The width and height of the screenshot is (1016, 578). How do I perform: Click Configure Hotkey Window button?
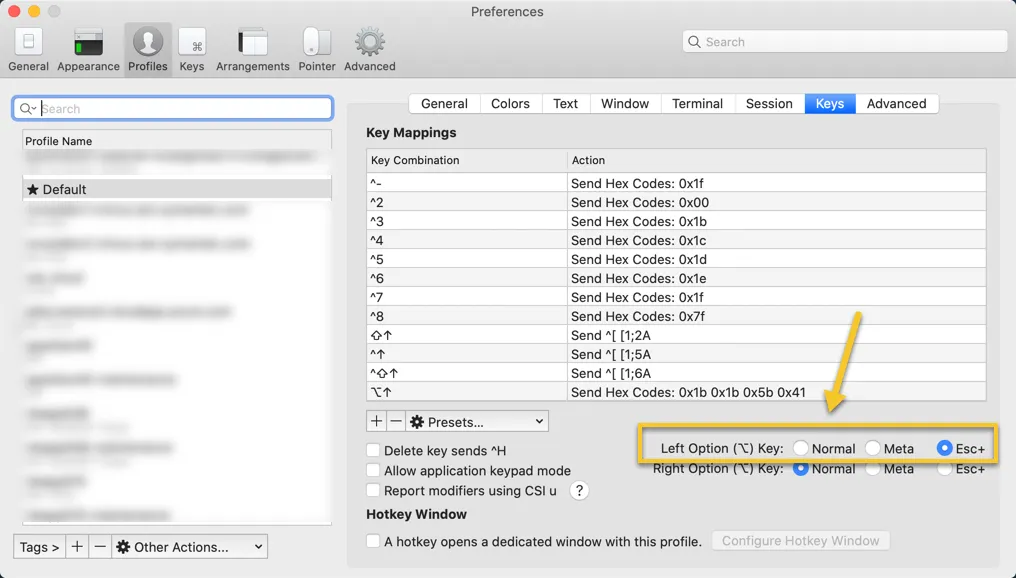800,541
